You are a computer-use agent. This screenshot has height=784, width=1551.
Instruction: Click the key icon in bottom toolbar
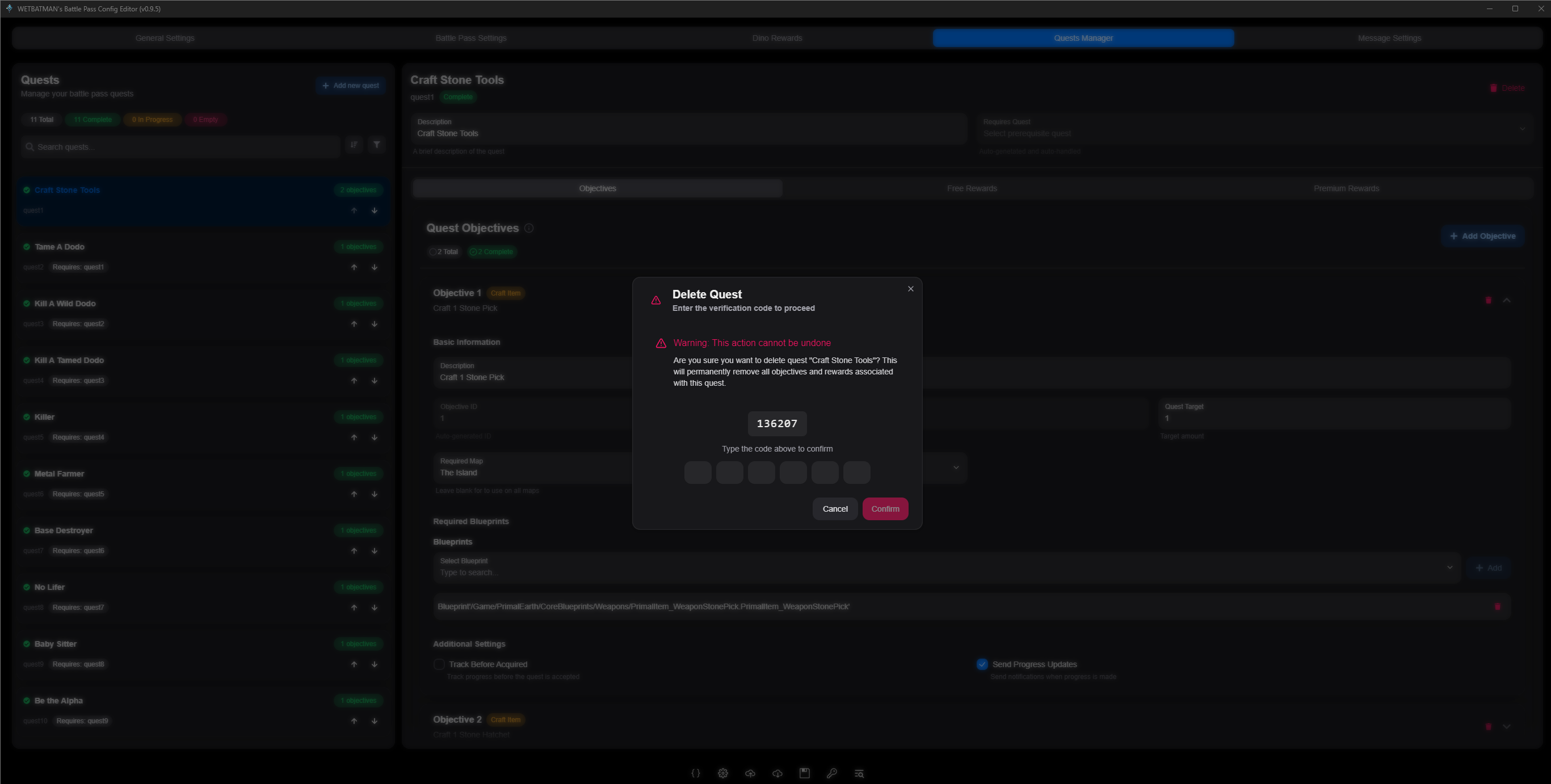point(832,773)
